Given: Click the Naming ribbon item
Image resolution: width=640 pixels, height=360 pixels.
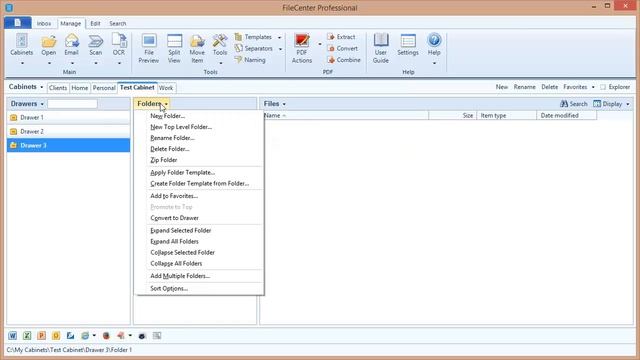Looking at the screenshot, I should tap(250, 60).
